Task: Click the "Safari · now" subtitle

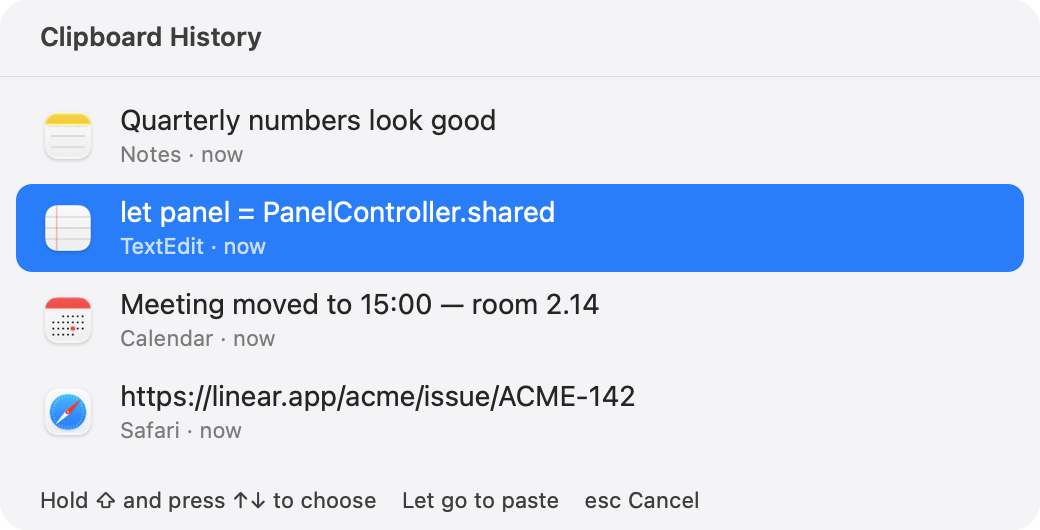Action: [181, 431]
